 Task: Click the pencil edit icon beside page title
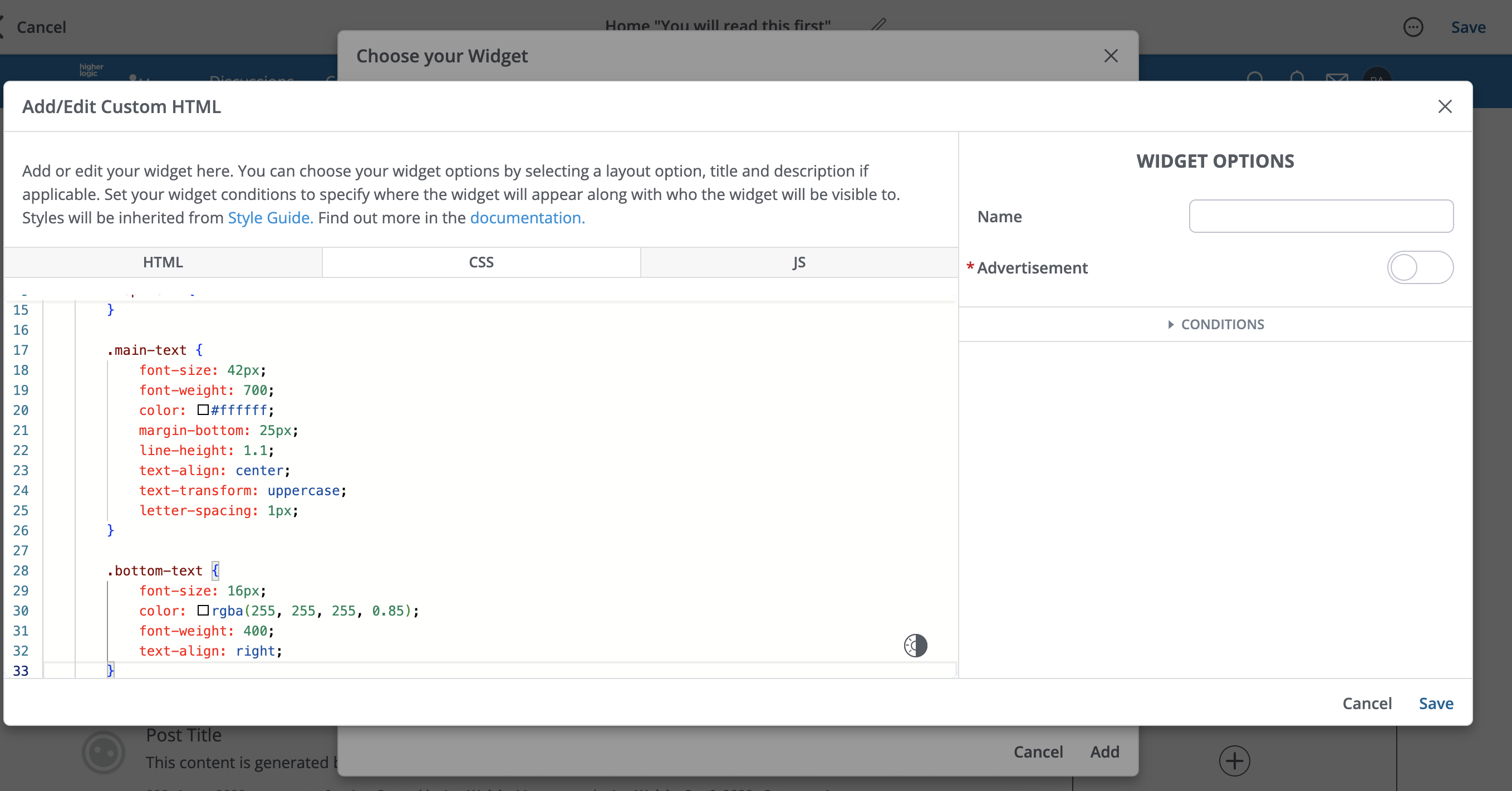(878, 25)
